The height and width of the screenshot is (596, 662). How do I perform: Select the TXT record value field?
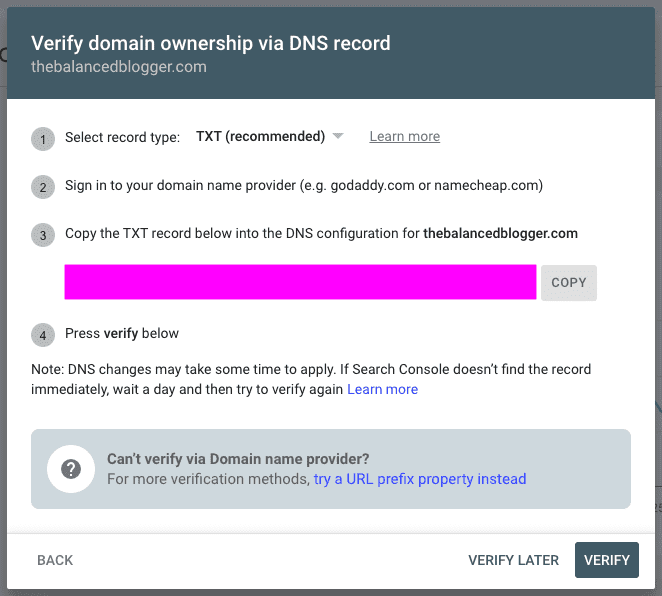pos(300,282)
